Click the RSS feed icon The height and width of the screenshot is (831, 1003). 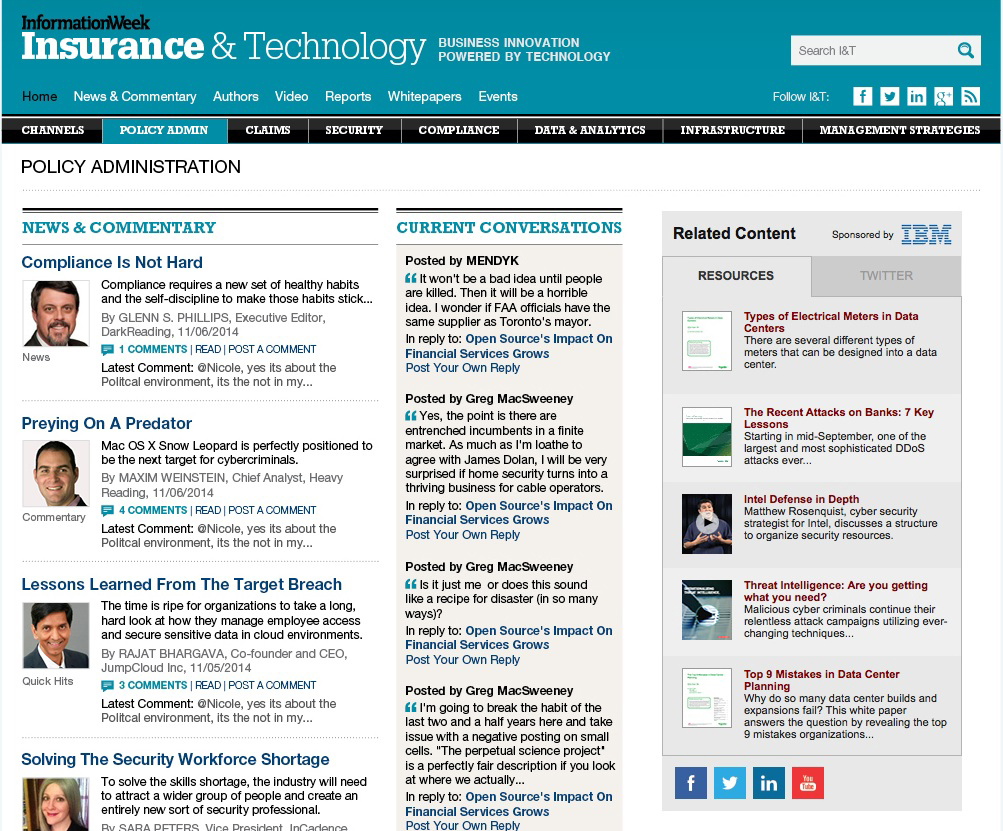coord(970,96)
